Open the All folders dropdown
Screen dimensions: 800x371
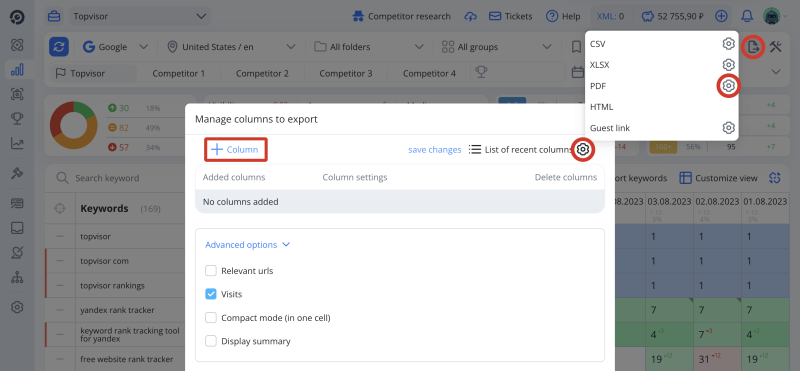pyautogui.click(x=368, y=47)
